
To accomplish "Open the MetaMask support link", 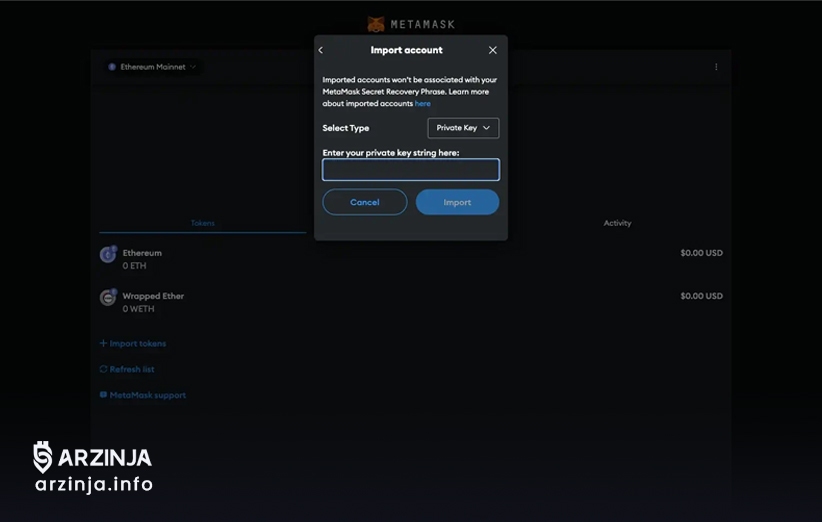I will [143, 395].
